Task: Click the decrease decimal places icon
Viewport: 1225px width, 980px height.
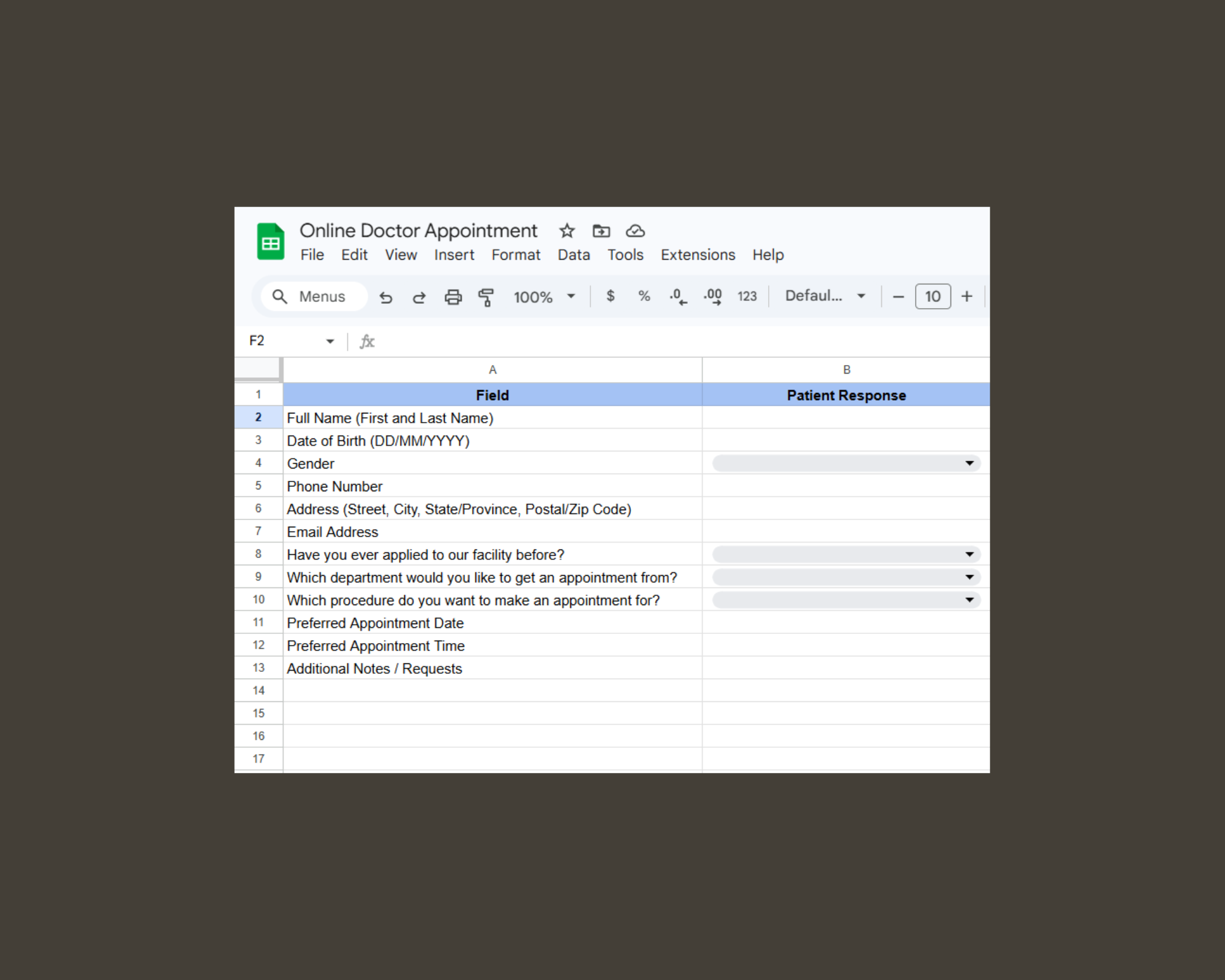Action: tap(677, 296)
